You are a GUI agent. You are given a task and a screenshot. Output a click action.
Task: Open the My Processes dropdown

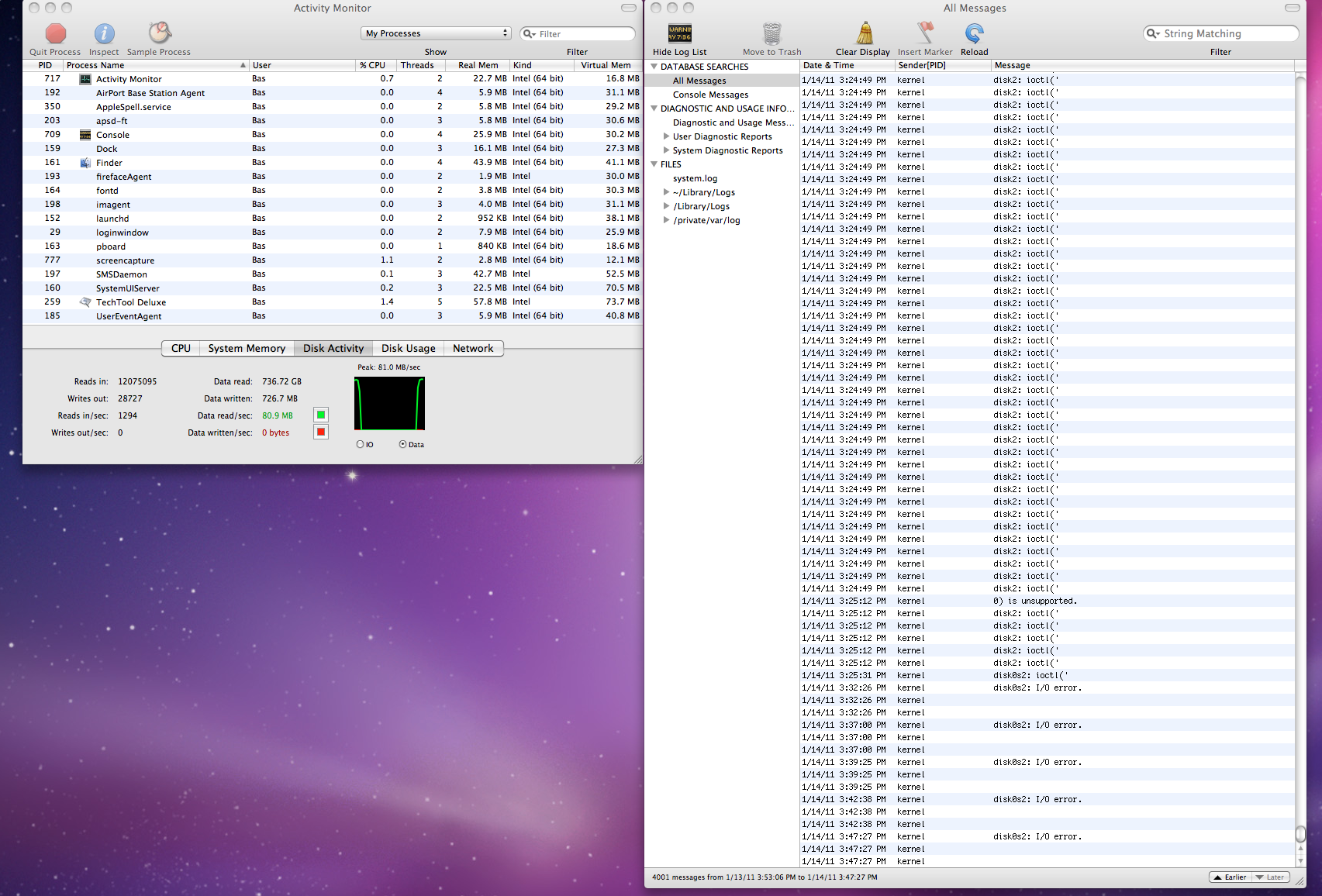click(437, 33)
